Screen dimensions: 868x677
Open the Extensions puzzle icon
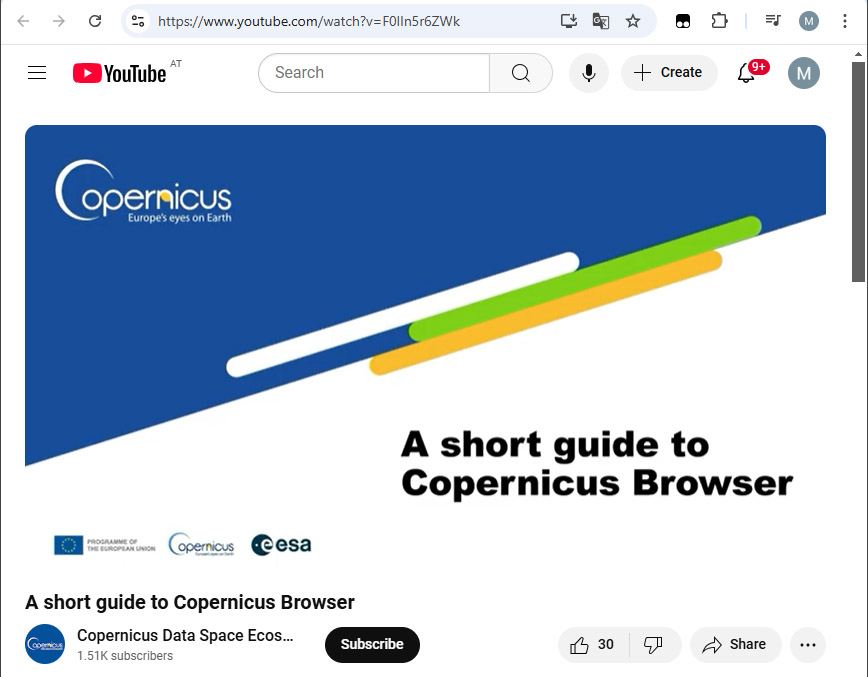tap(719, 21)
